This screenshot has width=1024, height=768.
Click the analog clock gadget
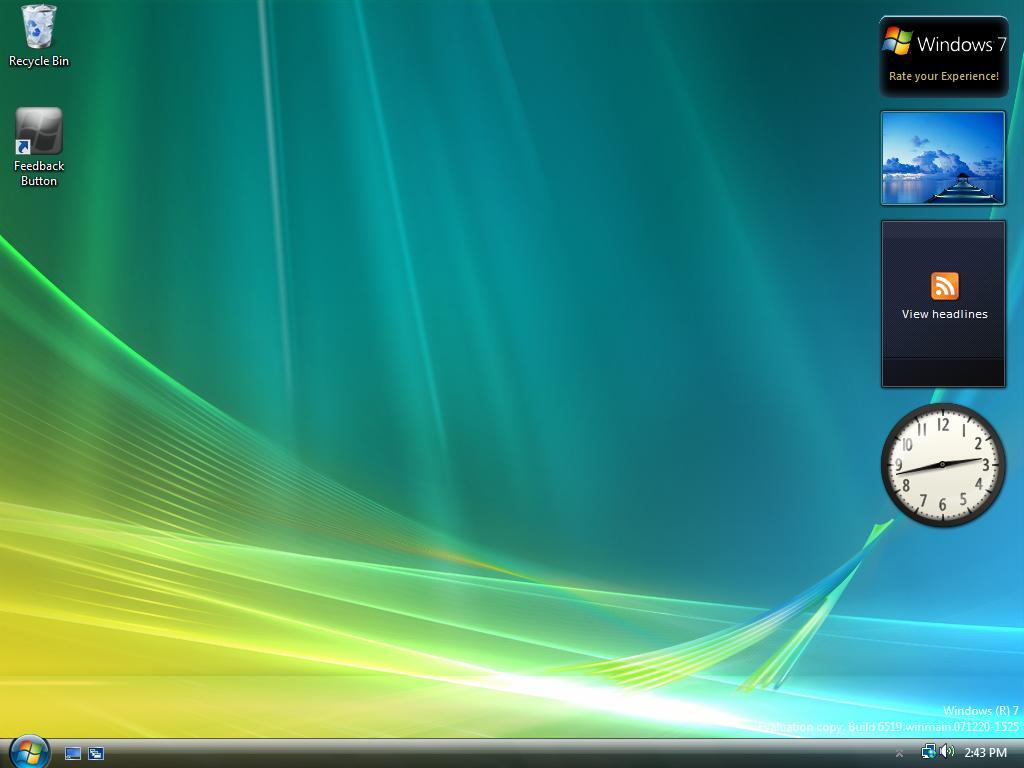click(x=943, y=465)
